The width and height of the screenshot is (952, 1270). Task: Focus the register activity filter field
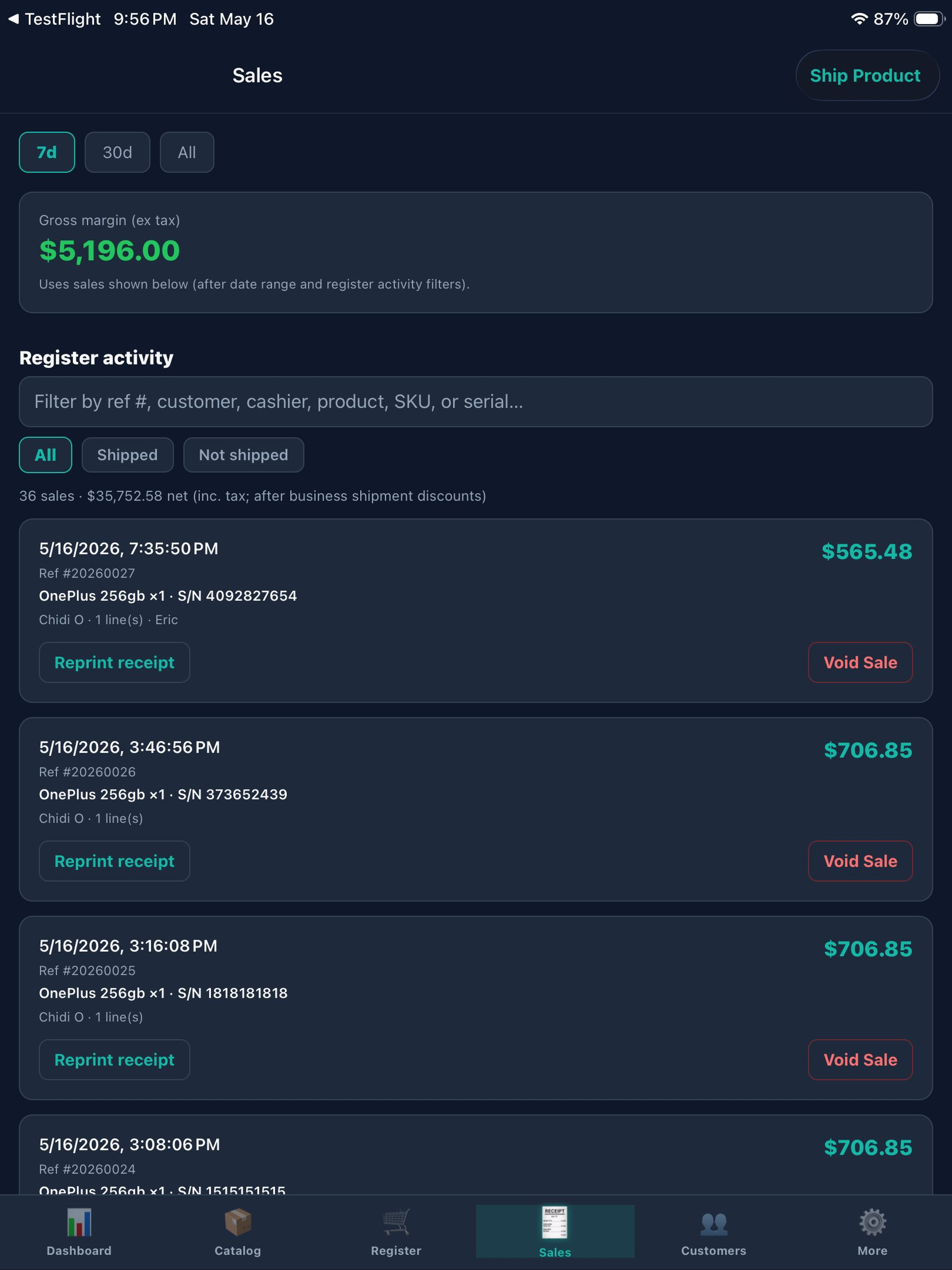476,401
